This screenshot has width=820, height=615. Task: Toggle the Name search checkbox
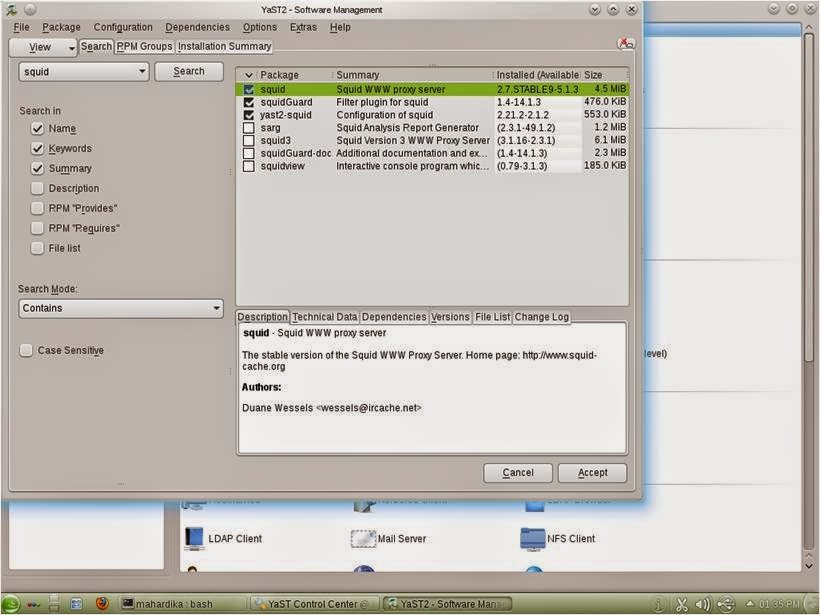tap(37, 129)
